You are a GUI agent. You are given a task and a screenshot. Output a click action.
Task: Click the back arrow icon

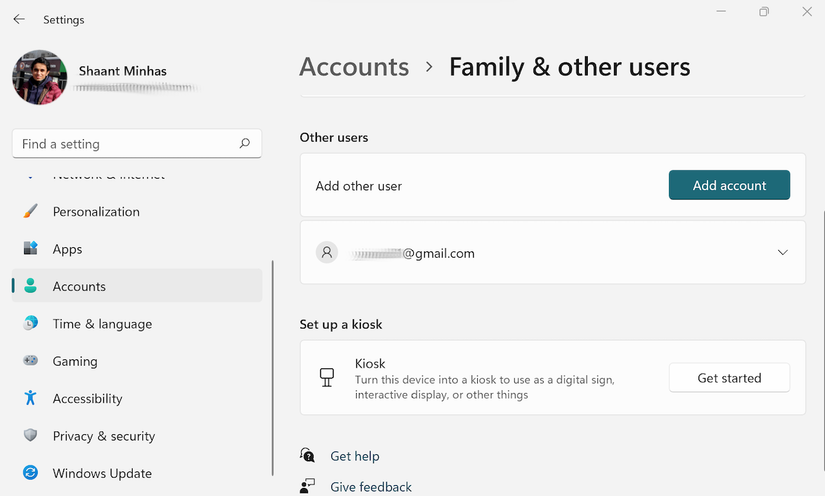[19, 19]
